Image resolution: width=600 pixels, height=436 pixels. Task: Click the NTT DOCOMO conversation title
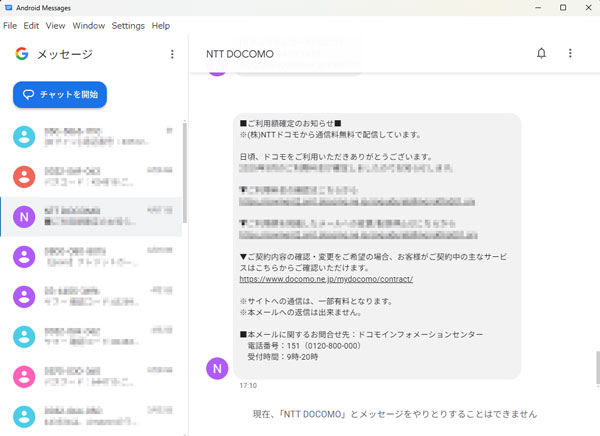tap(240, 54)
